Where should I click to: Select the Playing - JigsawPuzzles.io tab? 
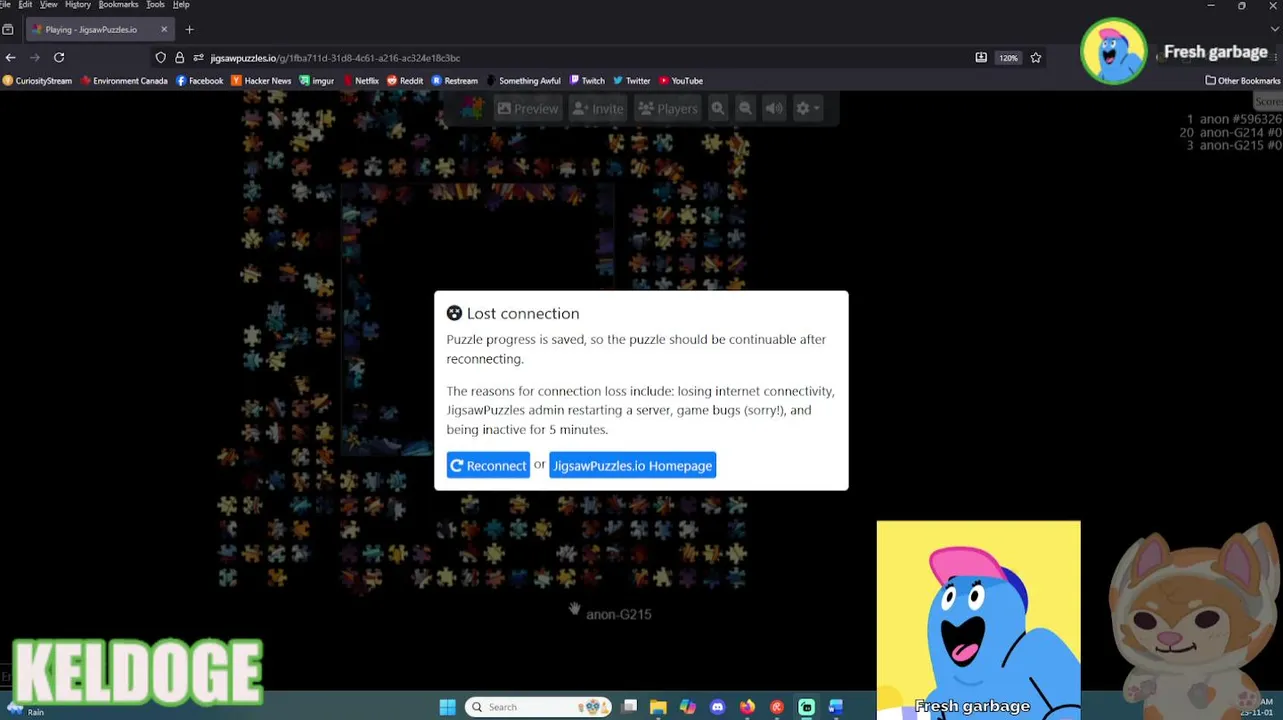[98, 29]
